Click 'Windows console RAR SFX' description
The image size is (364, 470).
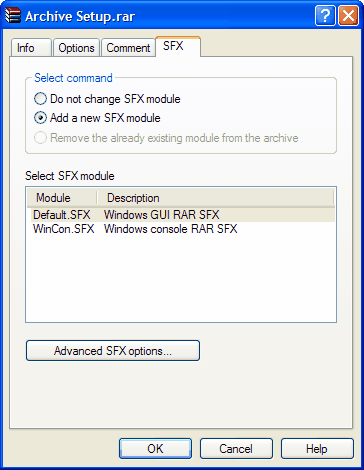(171, 229)
